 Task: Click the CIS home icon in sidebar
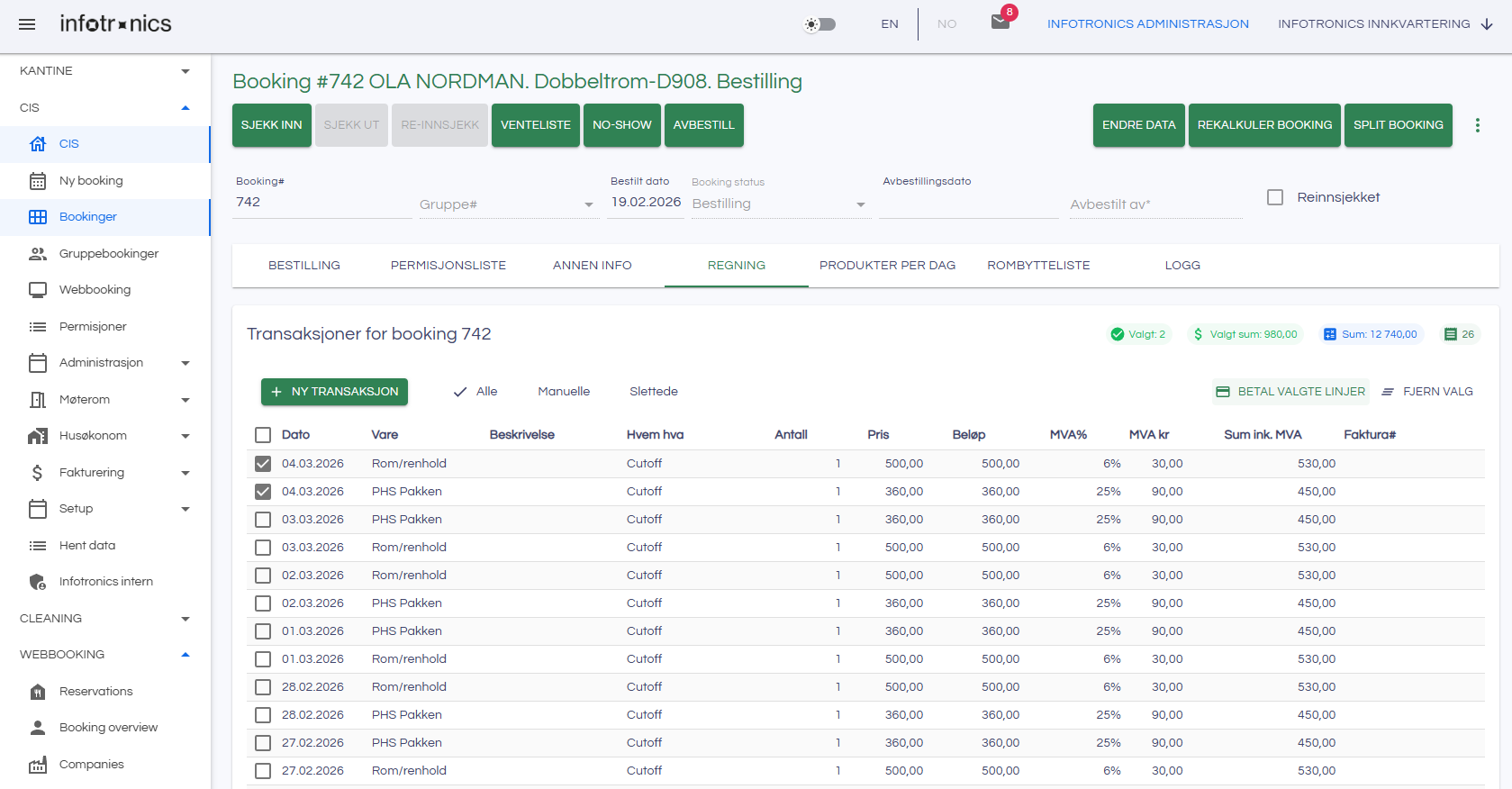[38, 144]
